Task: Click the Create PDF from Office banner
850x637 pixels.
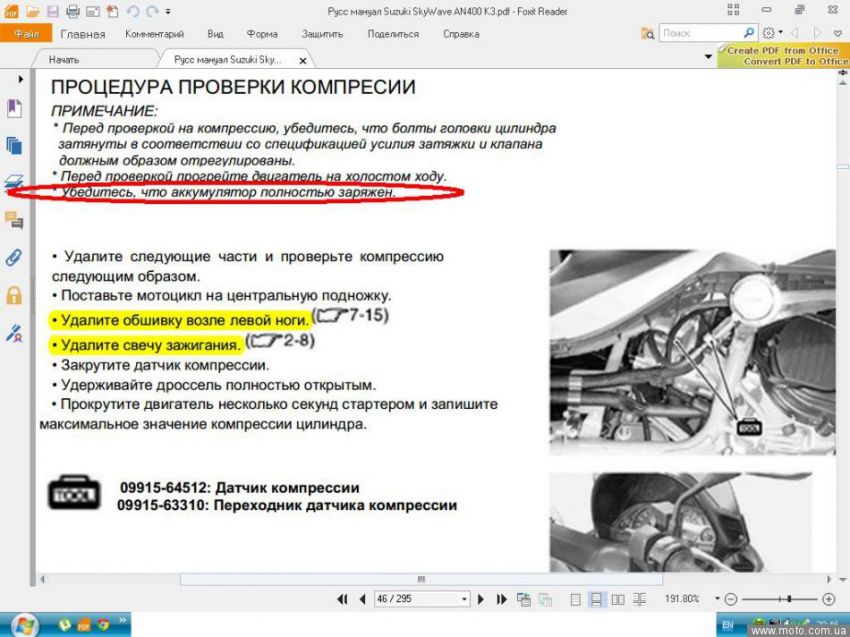Action: click(783, 56)
